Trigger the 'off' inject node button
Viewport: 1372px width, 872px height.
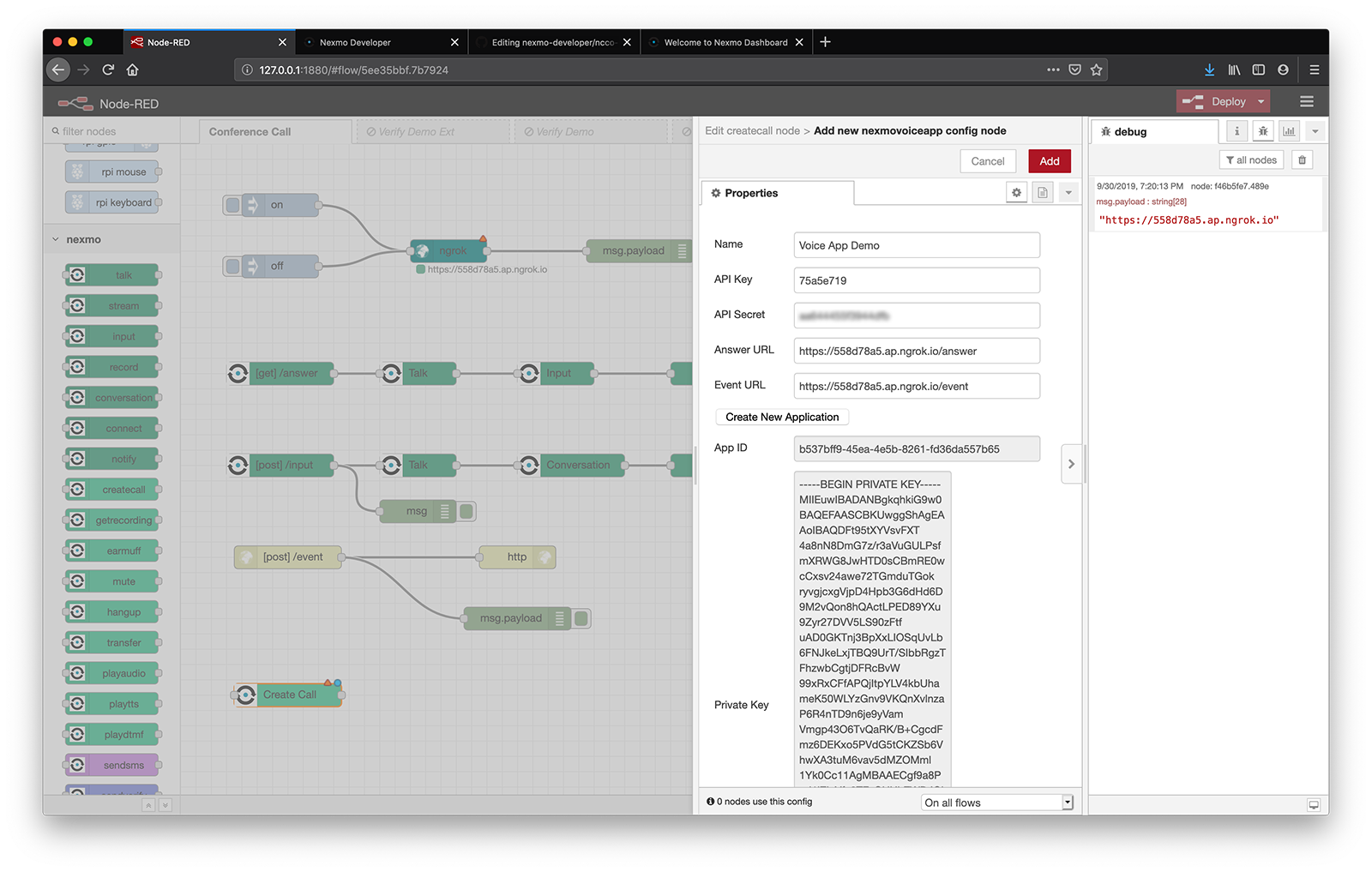(232, 266)
